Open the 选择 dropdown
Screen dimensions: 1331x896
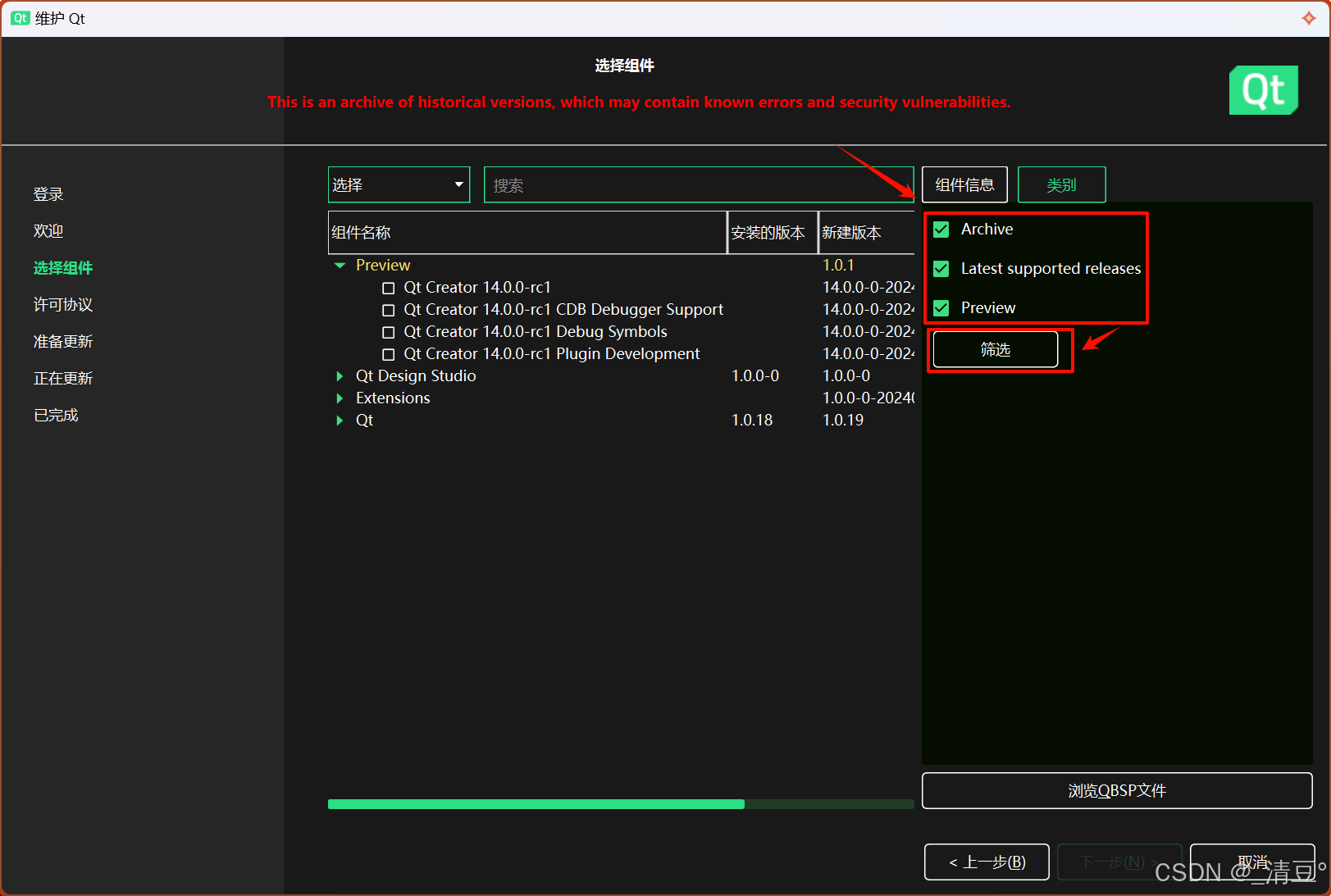[x=399, y=184]
